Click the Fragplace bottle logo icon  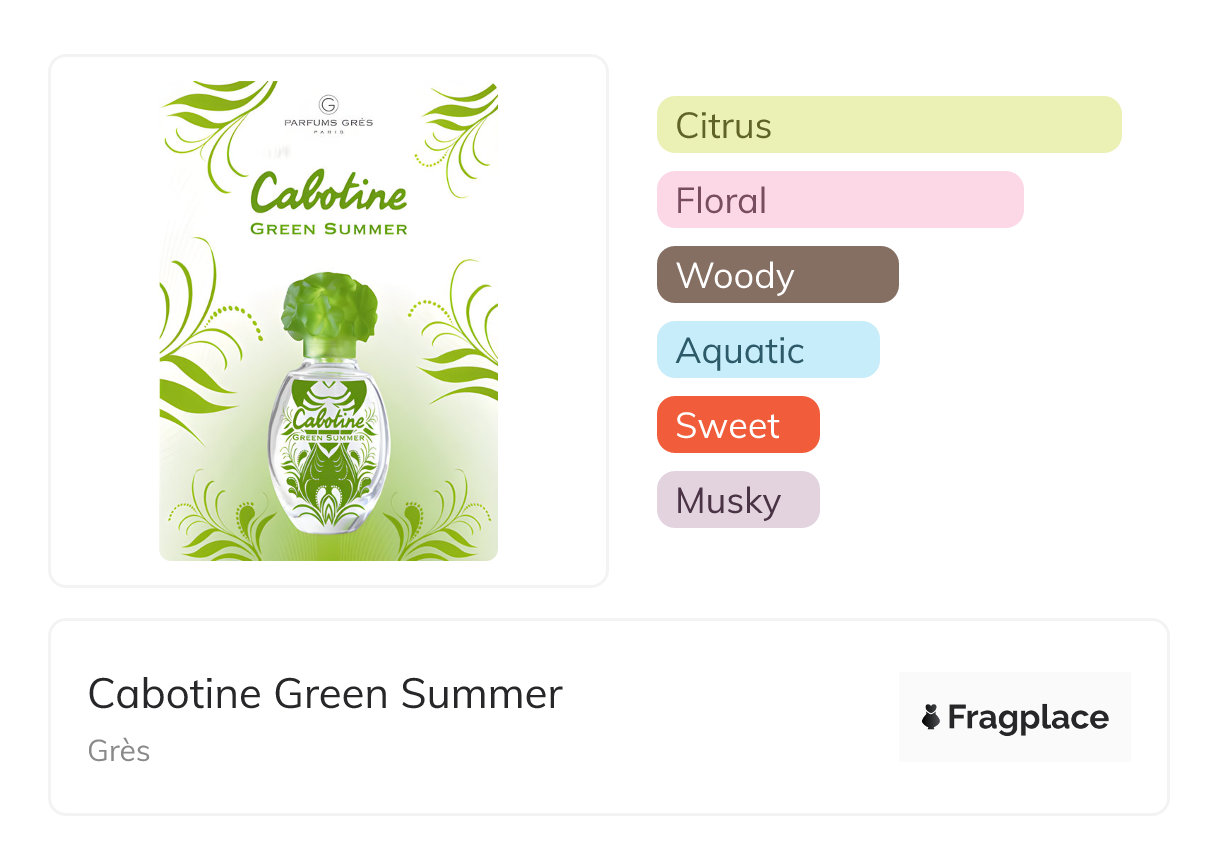(x=931, y=717)
